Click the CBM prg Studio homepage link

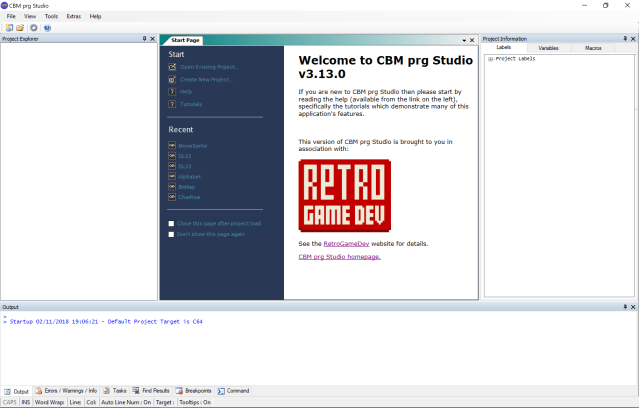[339, 256]
